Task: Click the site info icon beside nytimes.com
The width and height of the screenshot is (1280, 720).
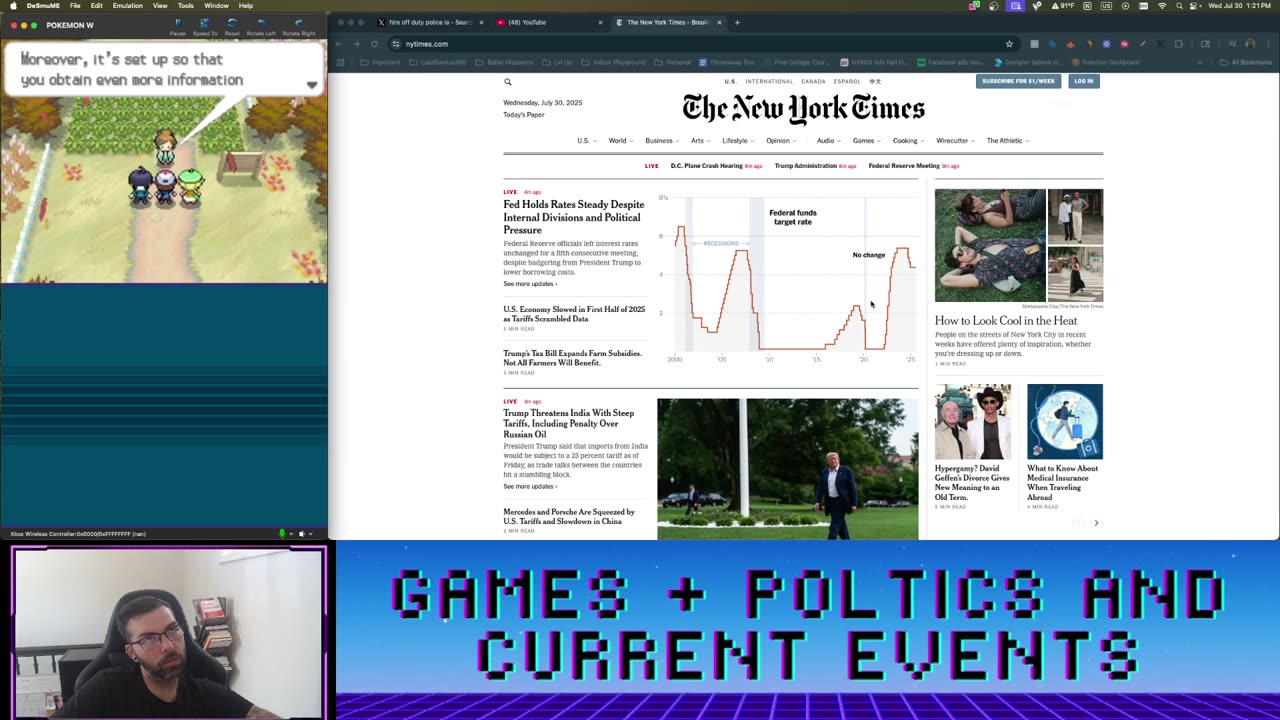Action: (x=396, y=44)
